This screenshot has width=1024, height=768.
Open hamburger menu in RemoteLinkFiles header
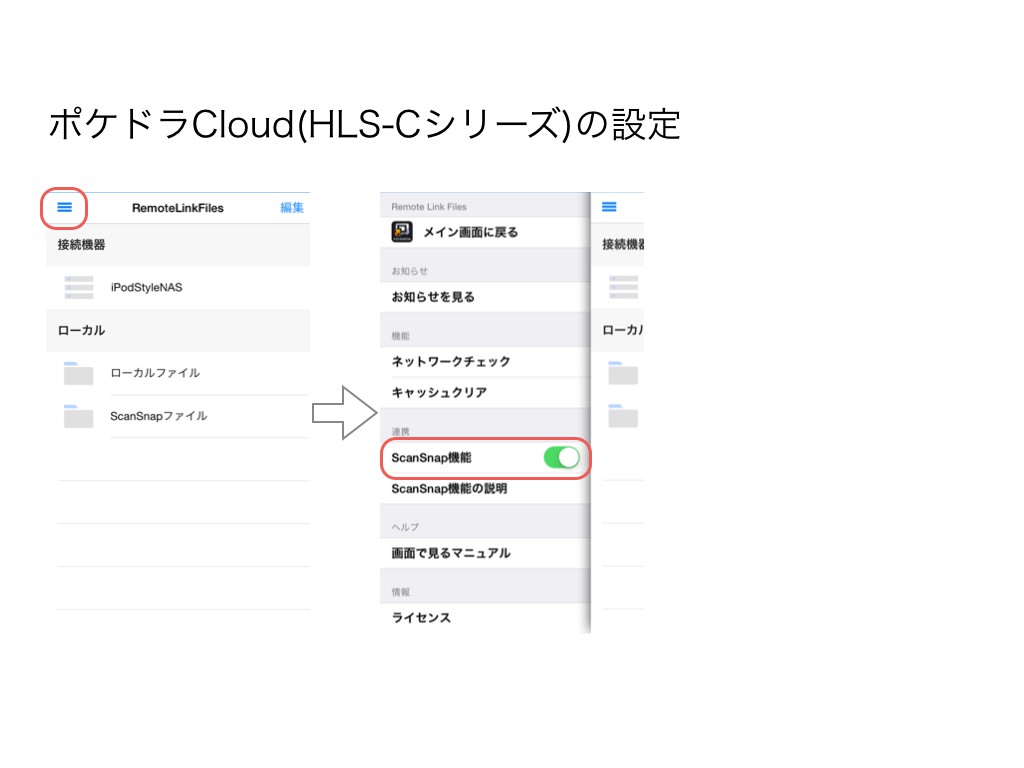pyautogui.click(x=65, y=207)
